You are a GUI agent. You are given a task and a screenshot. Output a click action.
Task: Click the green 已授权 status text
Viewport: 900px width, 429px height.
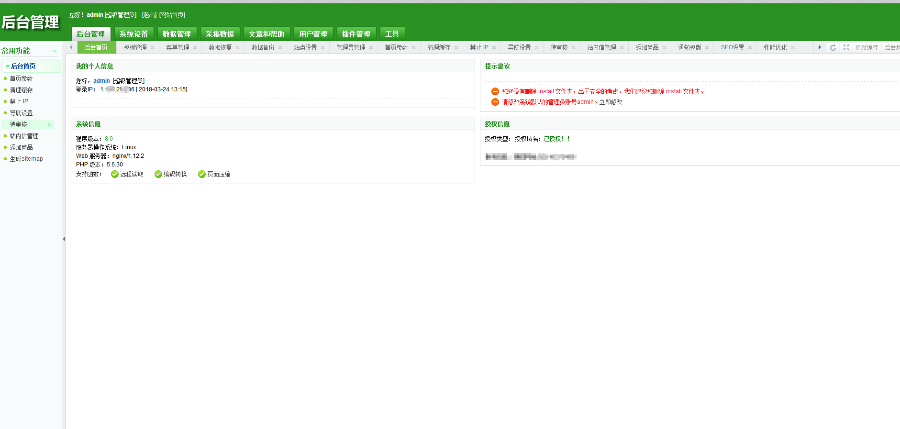click(557, 139)
